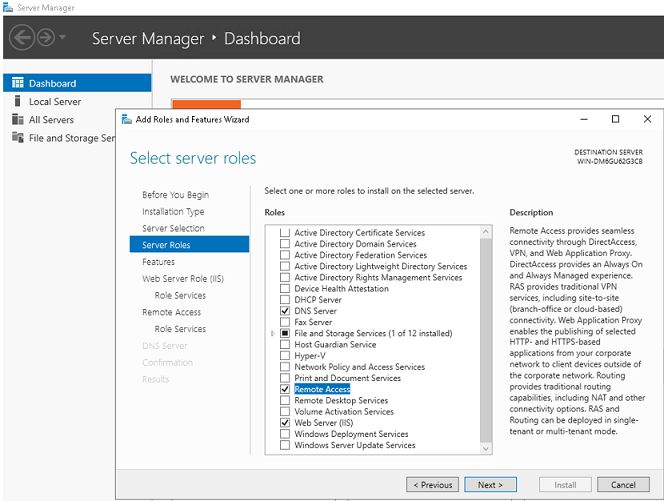Viewport: 664px width, 501px height.
Task: Expand the File and Storage Services node
Action: point(273,333)
